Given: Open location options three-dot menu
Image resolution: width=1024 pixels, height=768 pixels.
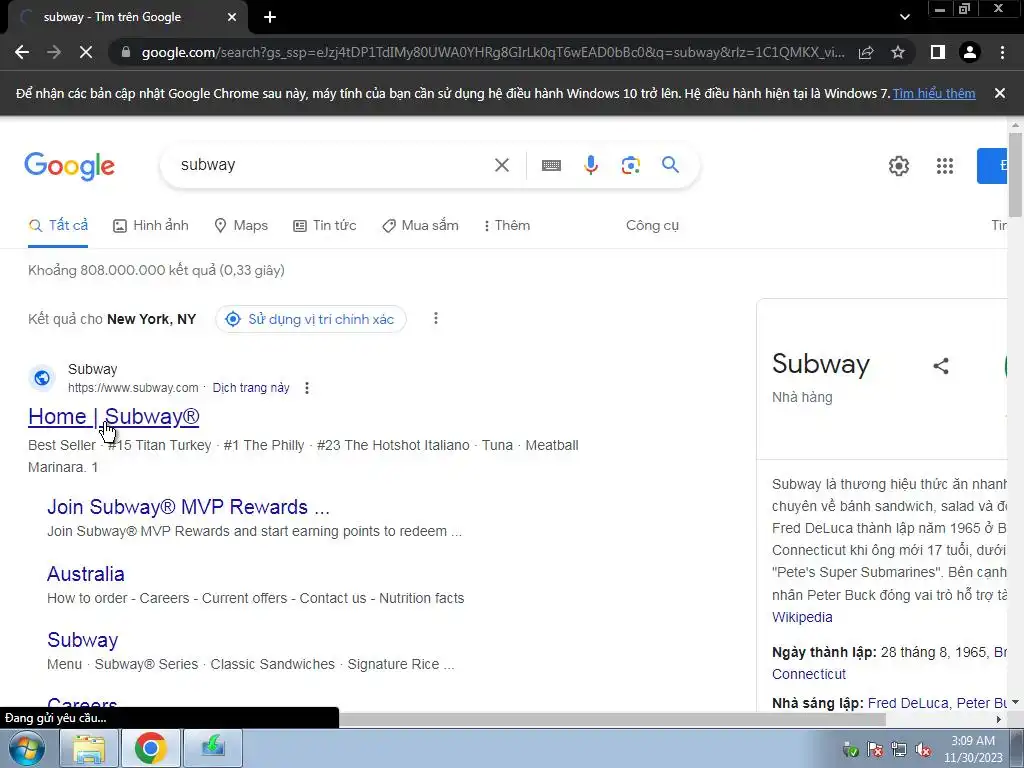Looking at the screenshot, I should tap(436, 319).
